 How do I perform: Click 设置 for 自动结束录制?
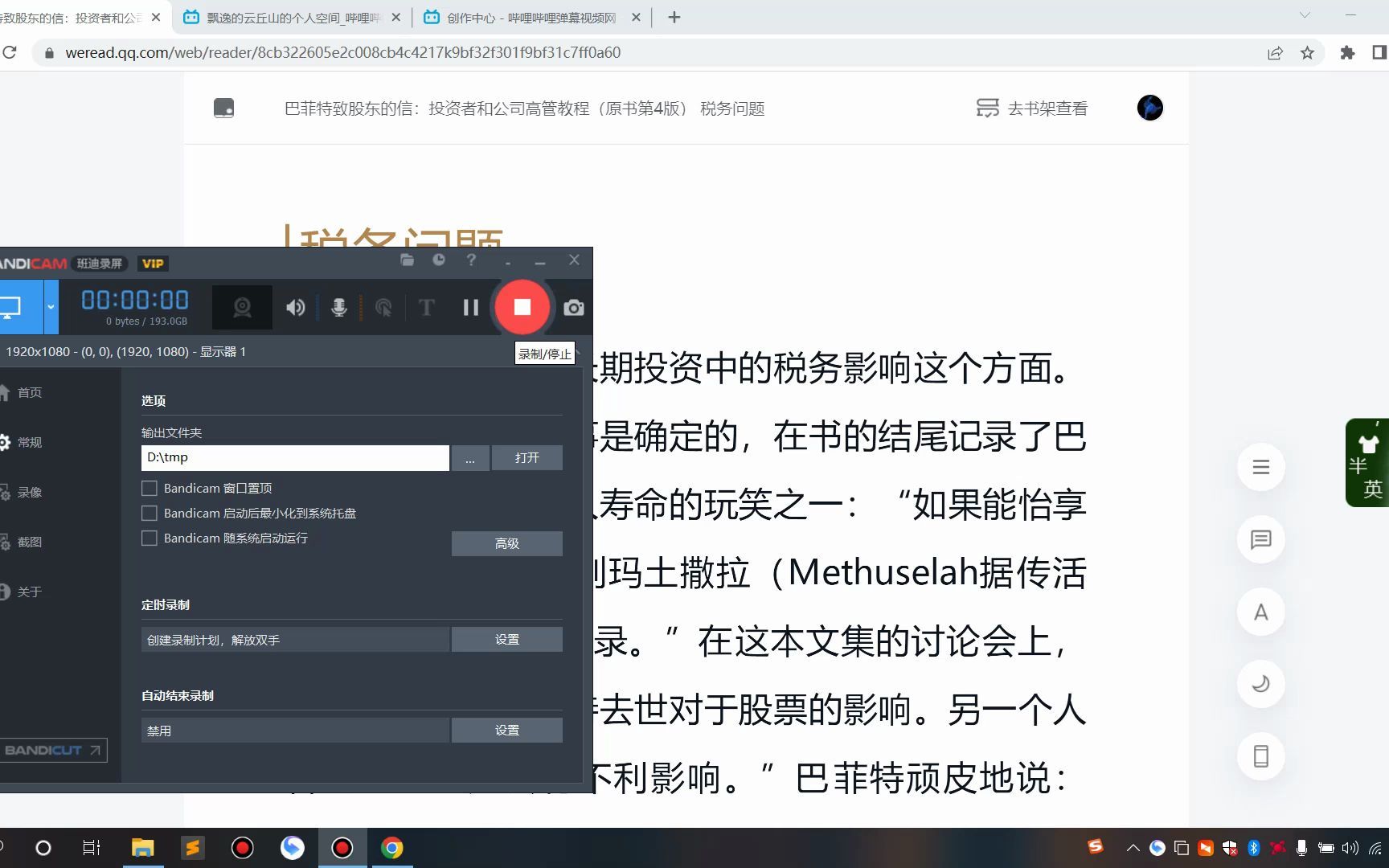(x=506, y=730)
